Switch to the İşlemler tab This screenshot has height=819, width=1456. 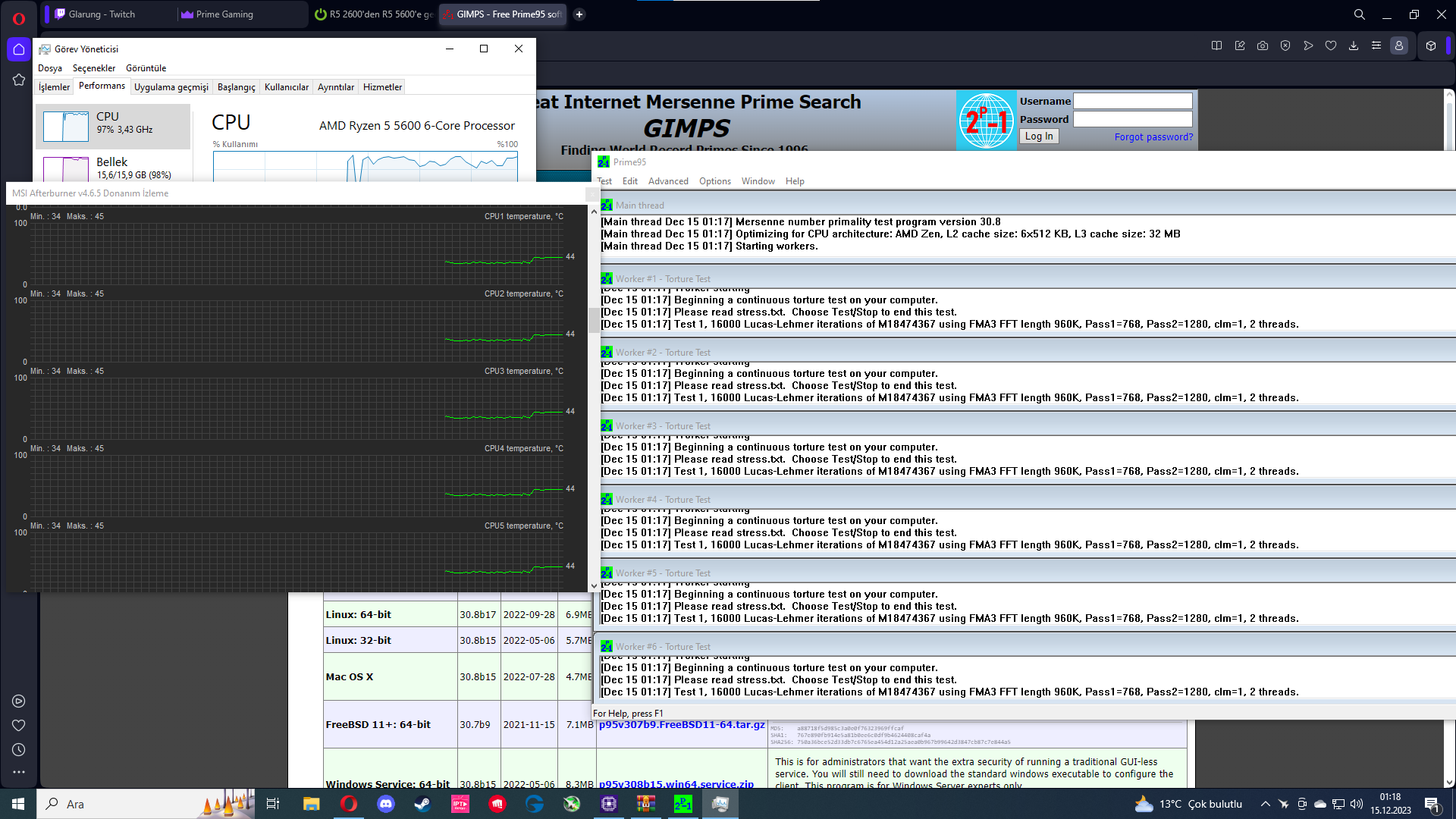click(x=54, y=87)
